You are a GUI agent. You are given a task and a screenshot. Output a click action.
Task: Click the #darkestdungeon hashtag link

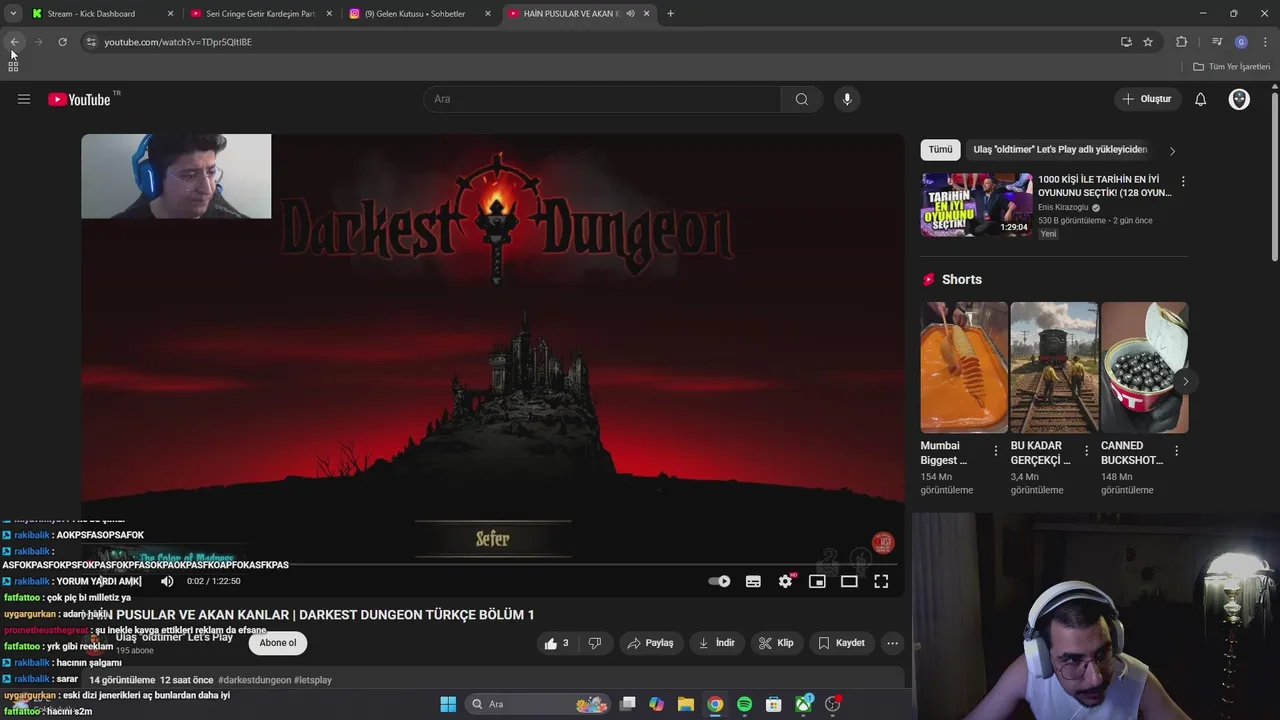[254, 680]
